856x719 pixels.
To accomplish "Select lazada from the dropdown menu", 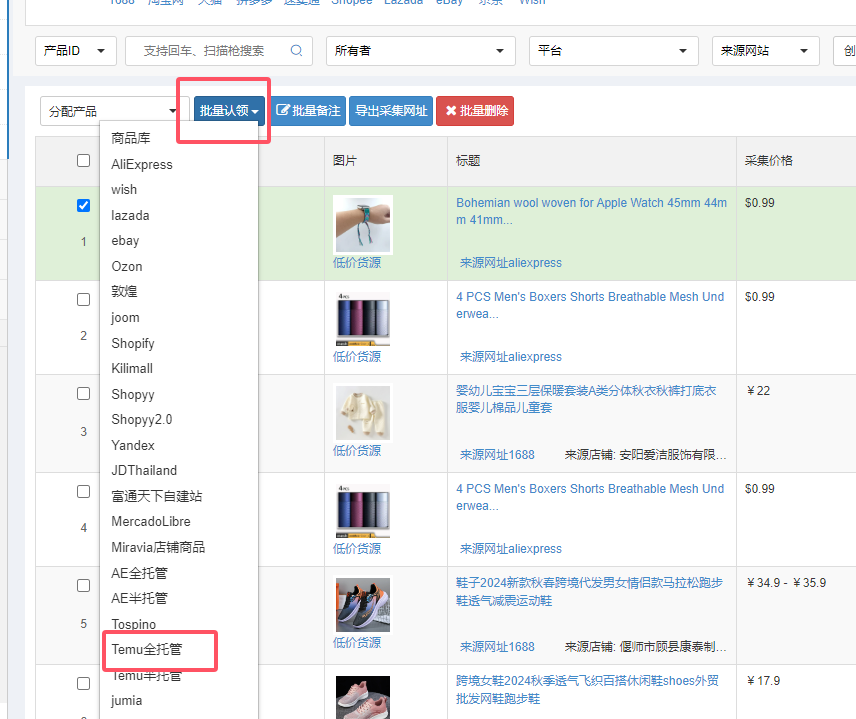I will [130, 216].
